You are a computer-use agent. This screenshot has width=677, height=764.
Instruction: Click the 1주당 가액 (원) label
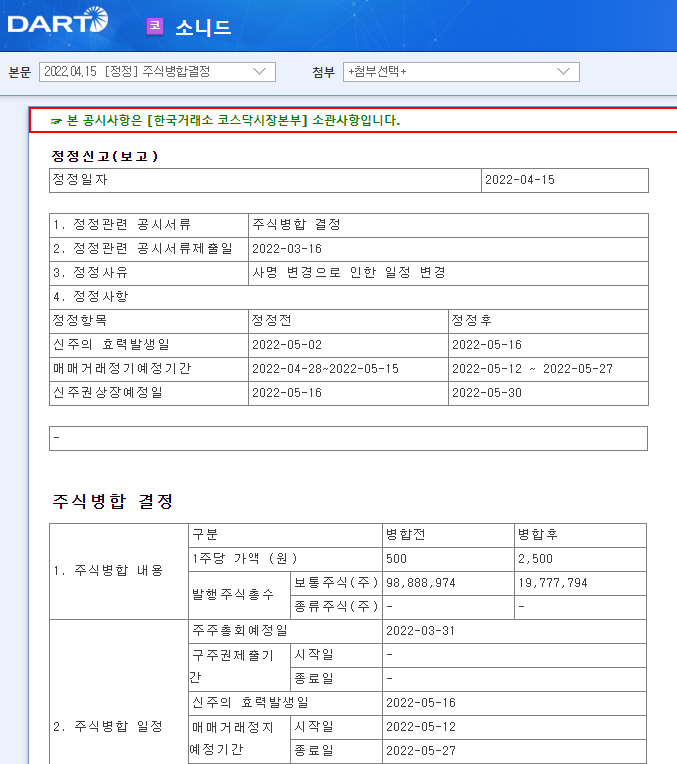pos(245,558)
